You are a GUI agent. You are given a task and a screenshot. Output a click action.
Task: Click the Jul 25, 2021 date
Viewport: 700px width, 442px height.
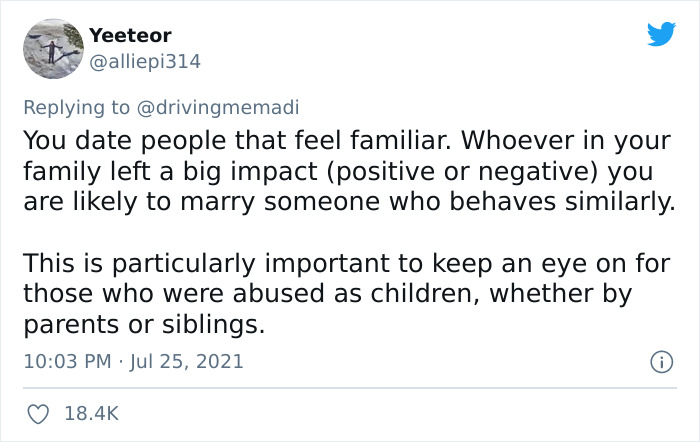tap(186, 361)
